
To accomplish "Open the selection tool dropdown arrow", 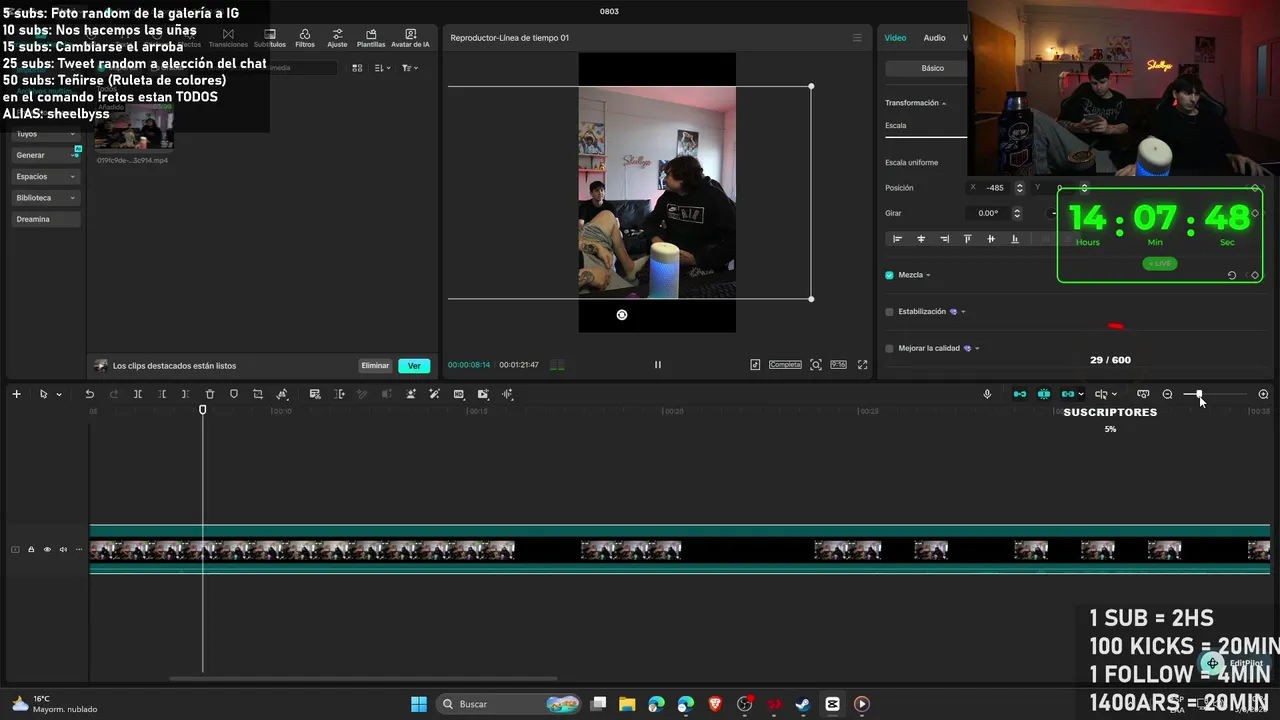I will (59, 395).
